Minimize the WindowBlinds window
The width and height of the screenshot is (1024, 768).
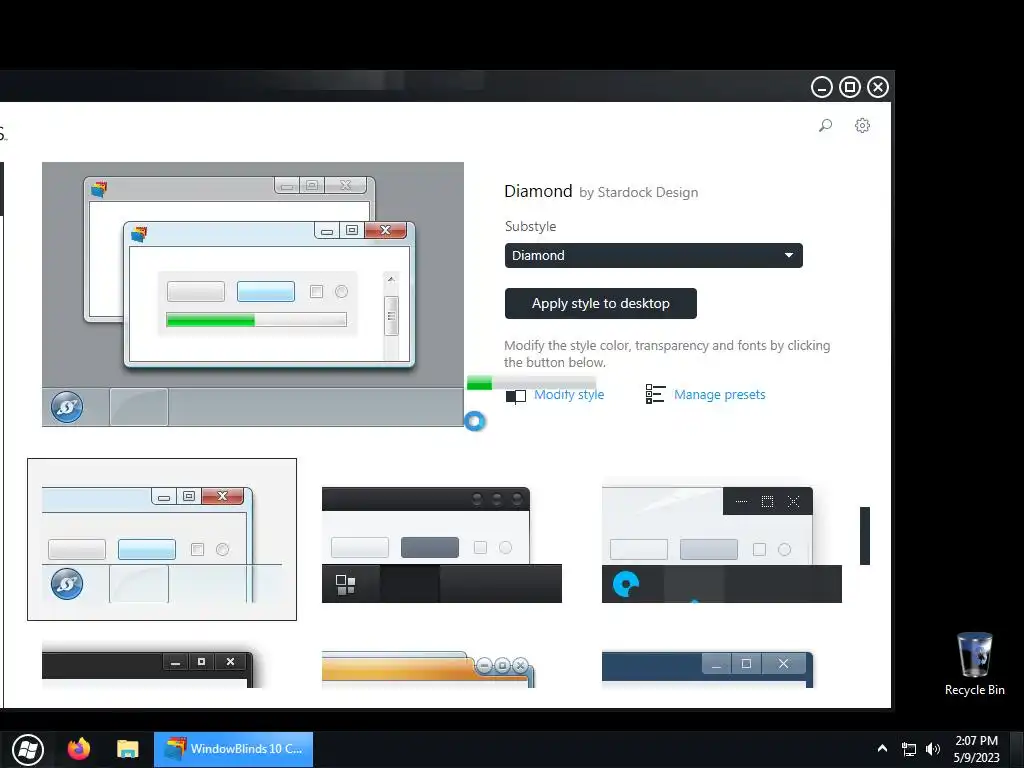[822, 87]
